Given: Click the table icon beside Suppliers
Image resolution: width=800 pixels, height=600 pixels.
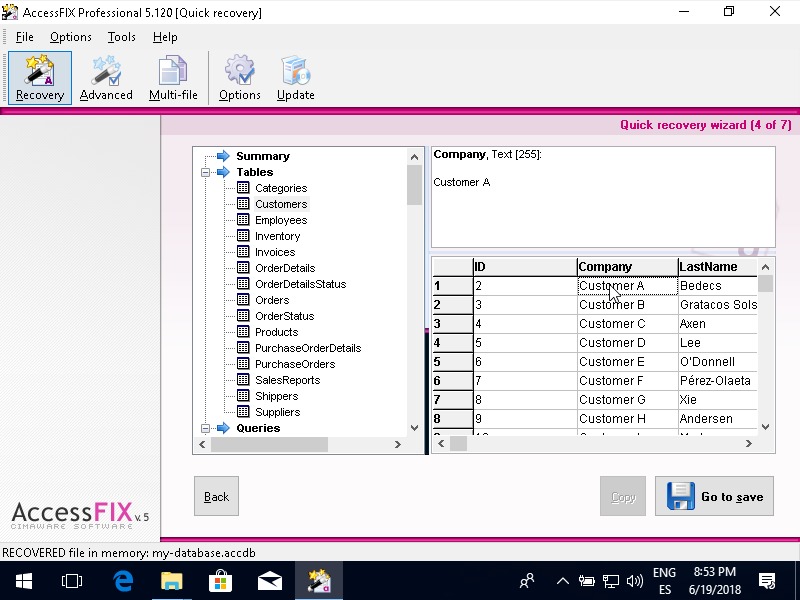Looking at the screenshot, I should click(243, 412).
